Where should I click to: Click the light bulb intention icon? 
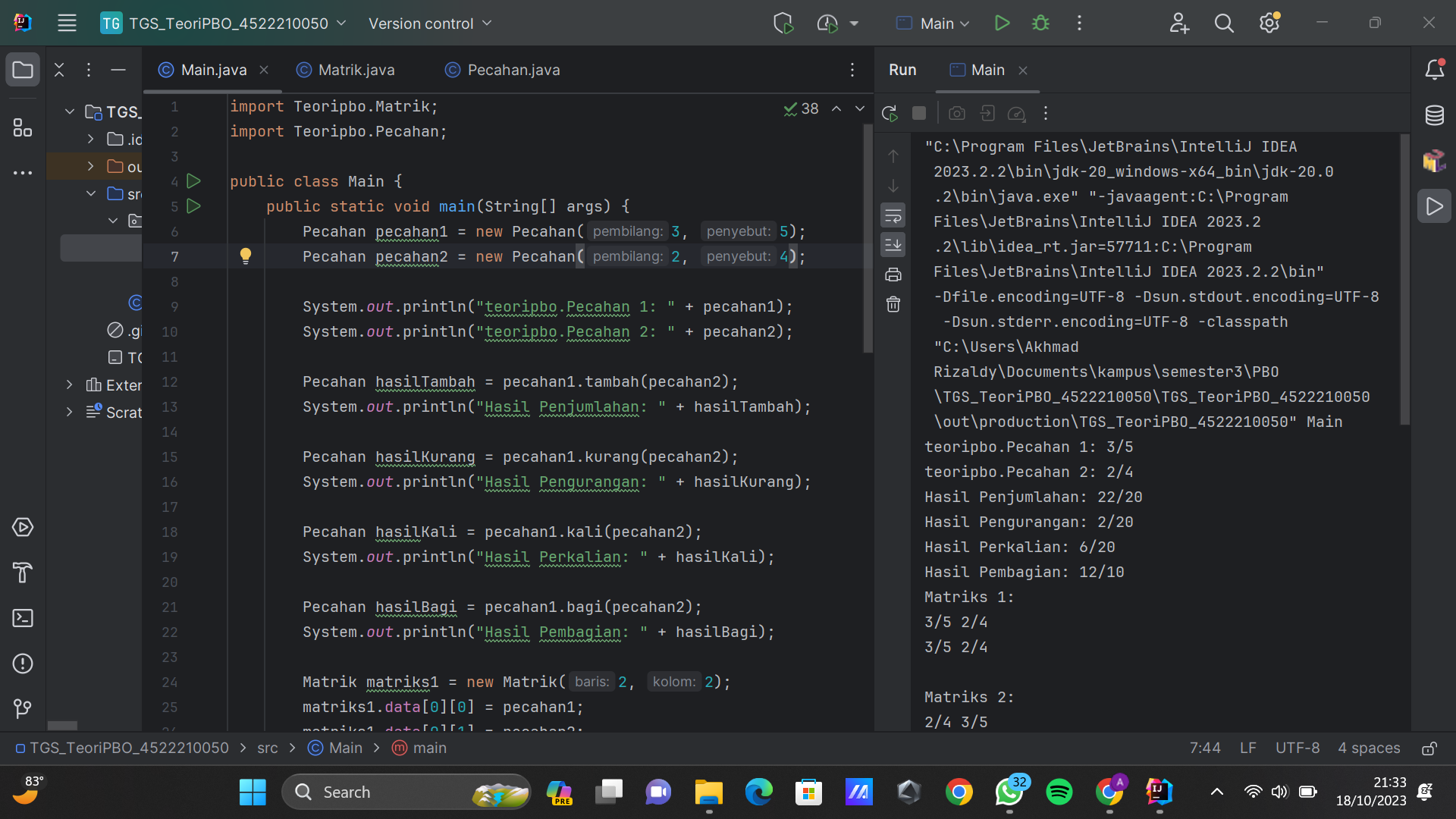[x=246, y=256]
